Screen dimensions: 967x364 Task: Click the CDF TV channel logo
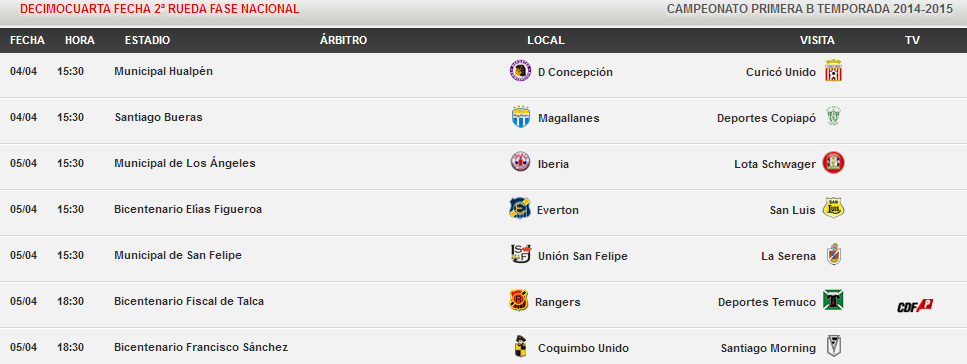pyautogui.click(x=915, y=305)
